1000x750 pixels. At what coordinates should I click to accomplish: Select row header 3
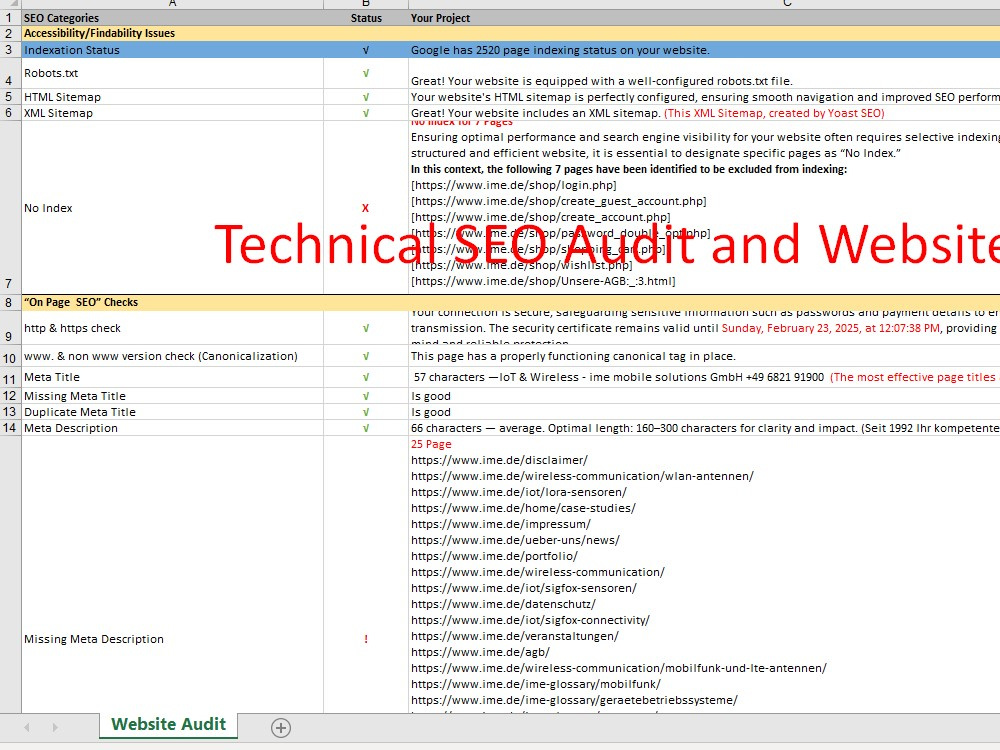pos(10,50)
